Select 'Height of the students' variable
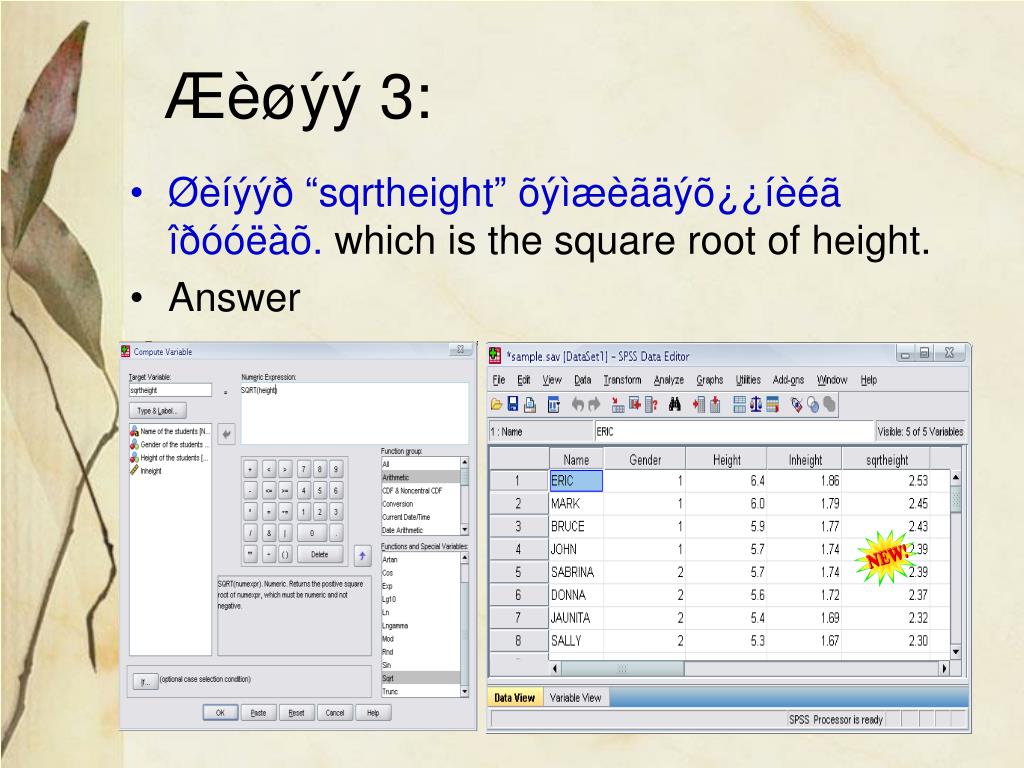The width and height of the screenshot is (1024, 768). click(170, 458)
